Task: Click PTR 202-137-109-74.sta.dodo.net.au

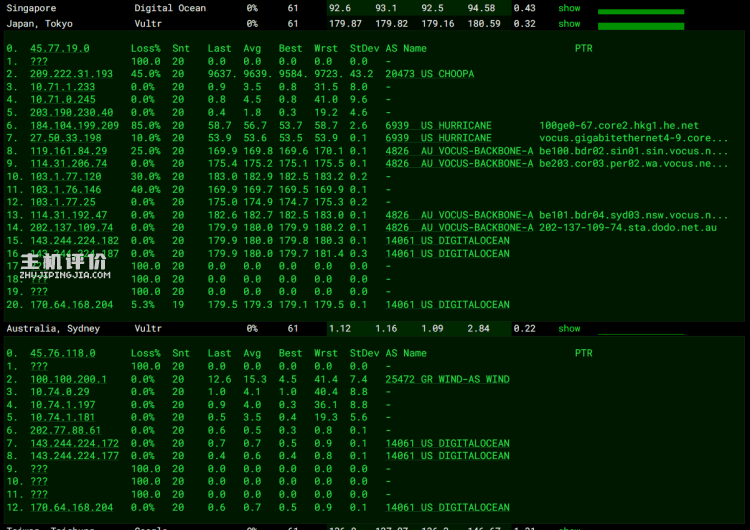Action: 628,227
